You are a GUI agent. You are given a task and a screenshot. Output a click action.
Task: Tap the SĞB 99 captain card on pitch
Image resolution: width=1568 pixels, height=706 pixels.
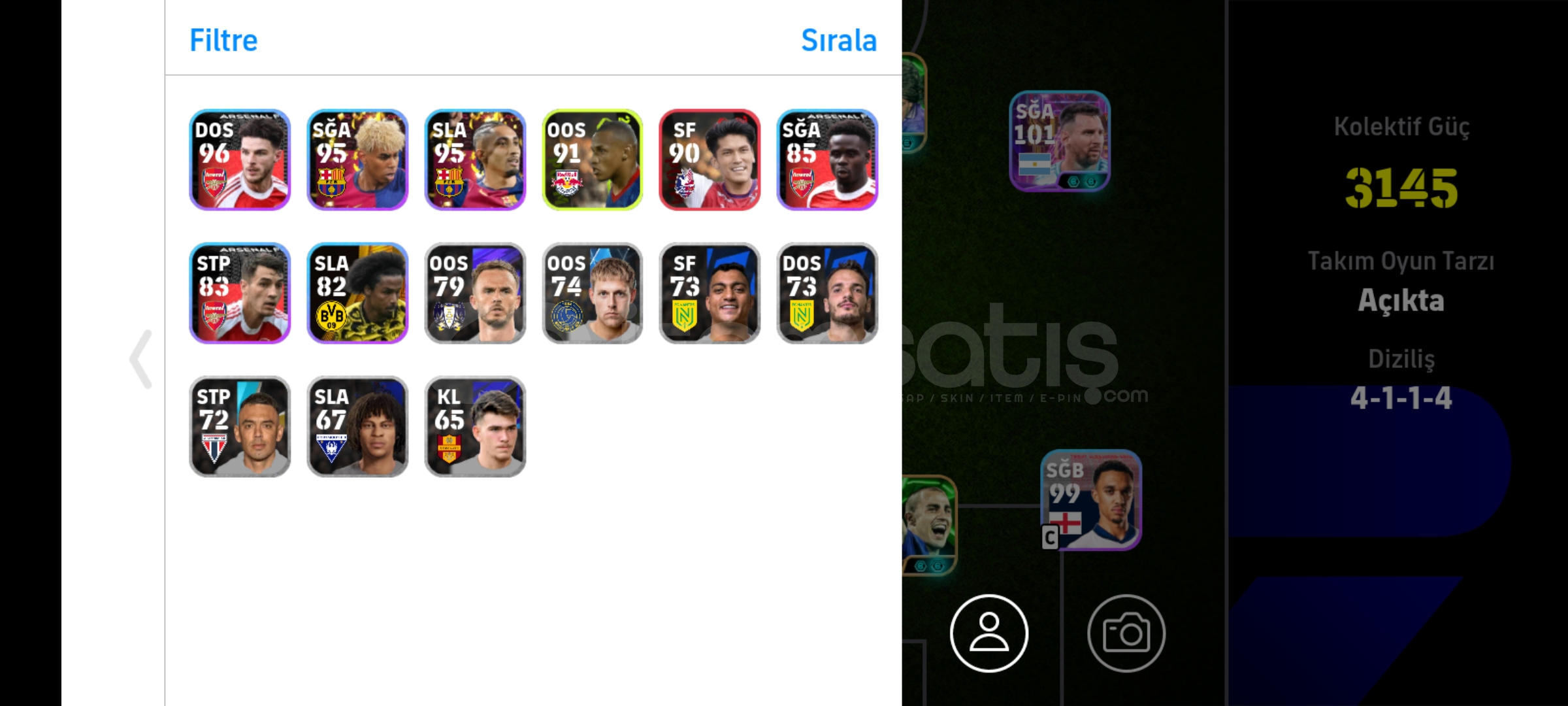1091,500
